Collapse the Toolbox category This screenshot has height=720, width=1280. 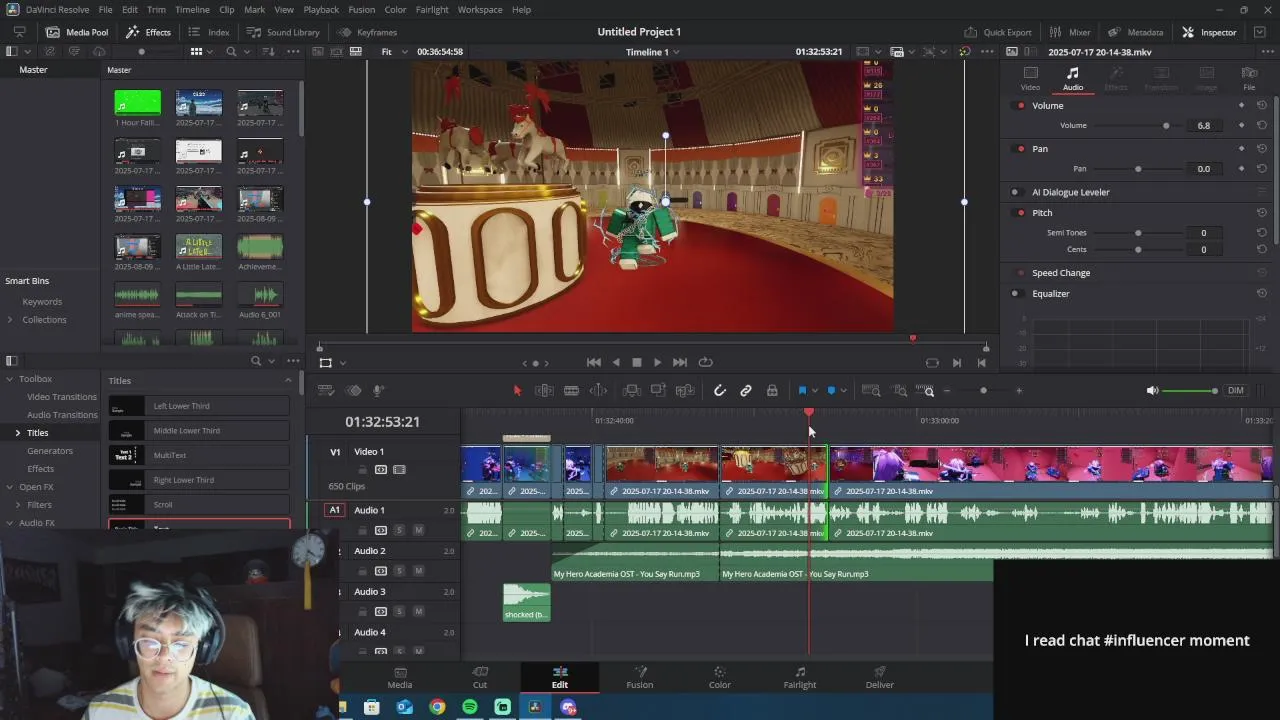(10, 379)
